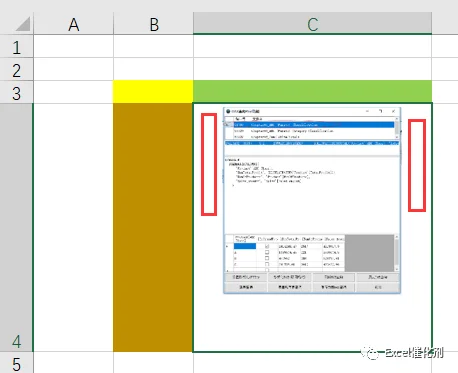Click cell B2
This screenshot has height=373, width=458.
[x=153, y=69]
